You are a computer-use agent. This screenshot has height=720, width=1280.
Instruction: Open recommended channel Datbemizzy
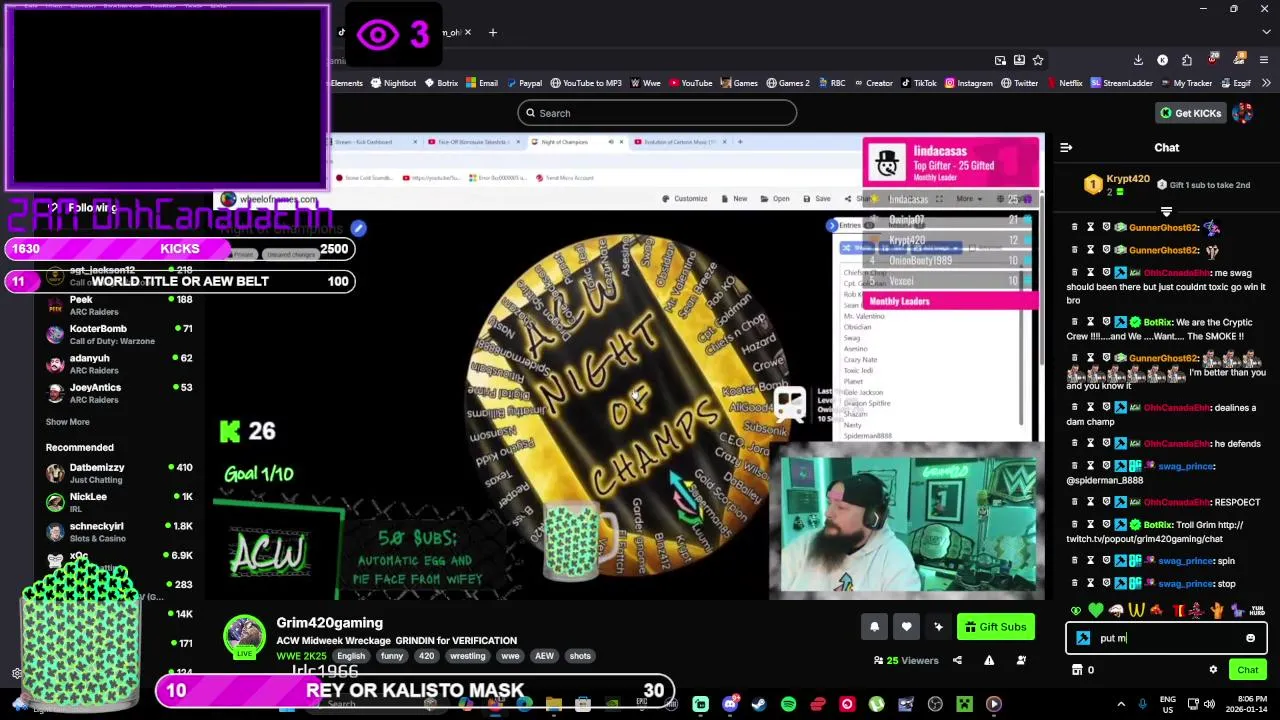pos(120,472)
